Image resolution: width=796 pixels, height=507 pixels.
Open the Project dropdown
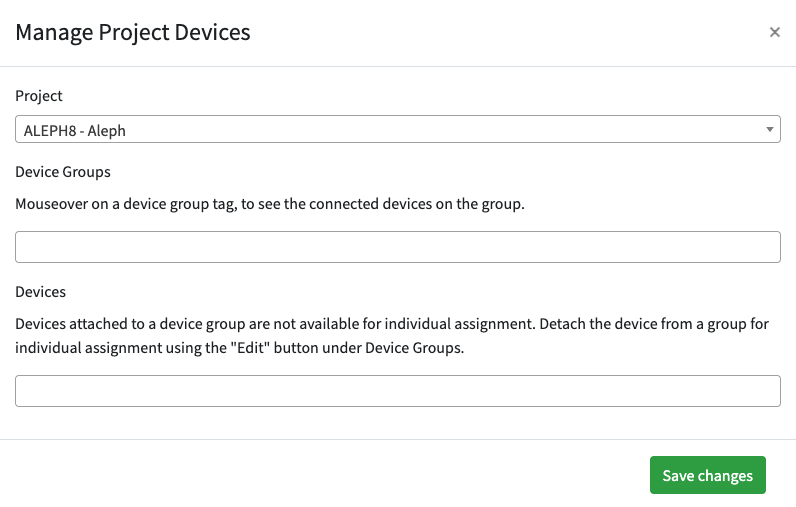tap(397, 130)
